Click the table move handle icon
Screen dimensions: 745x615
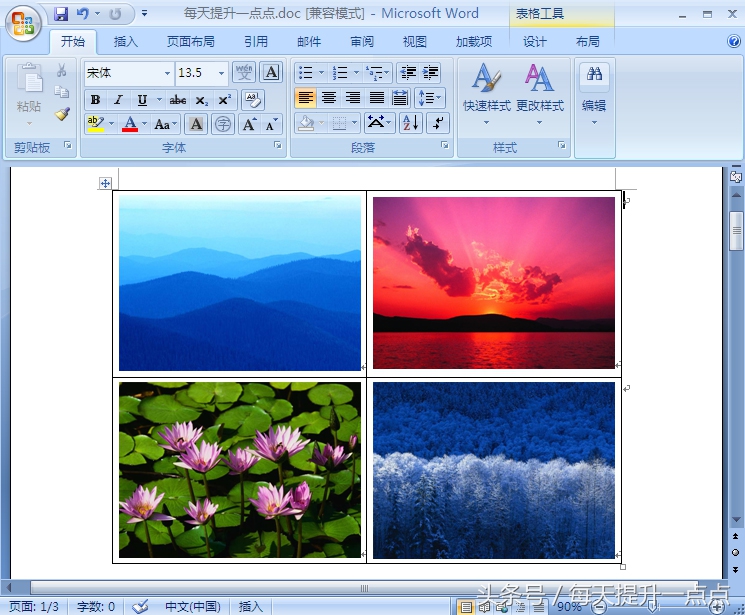pyautogui.click(x=105, y=183)
